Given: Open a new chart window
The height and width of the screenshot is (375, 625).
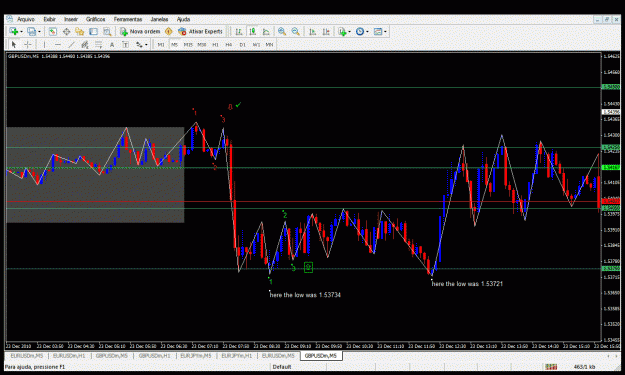Looking at the screenshot, I should pos(14,31).
